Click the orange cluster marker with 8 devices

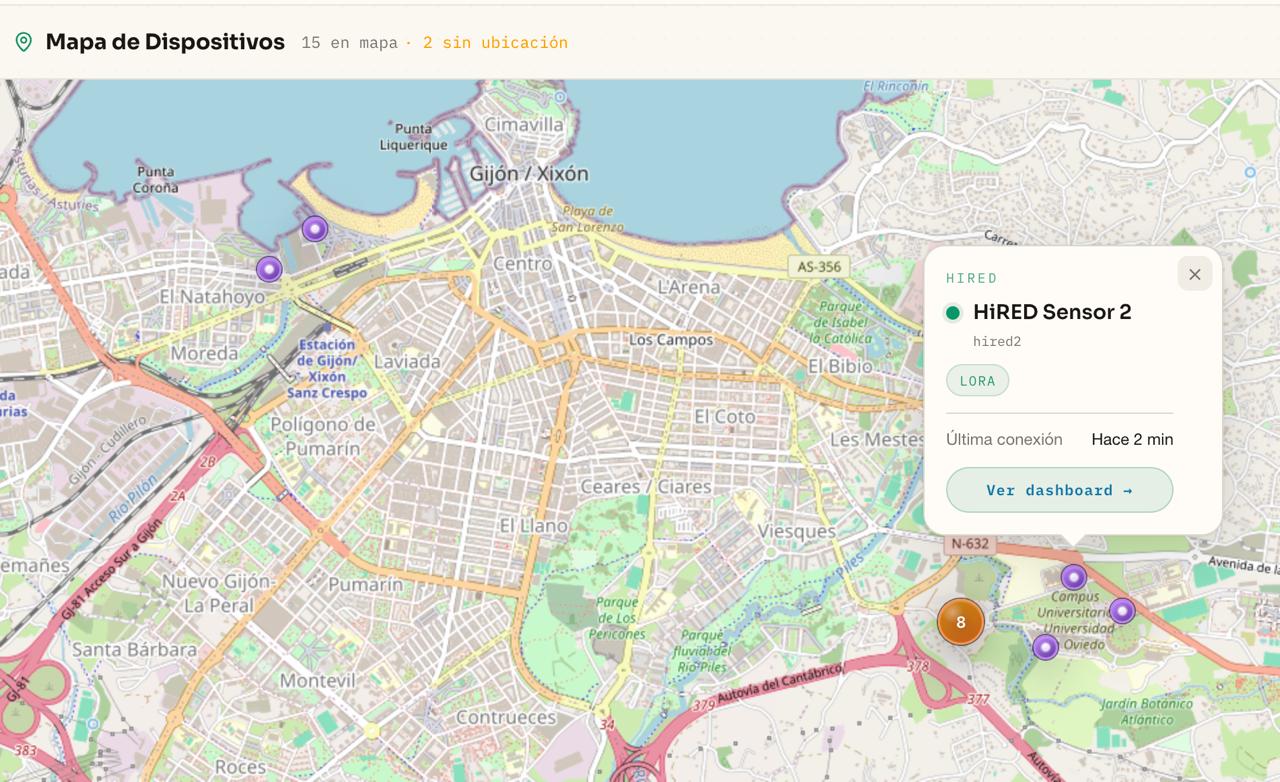pos(960,622)
